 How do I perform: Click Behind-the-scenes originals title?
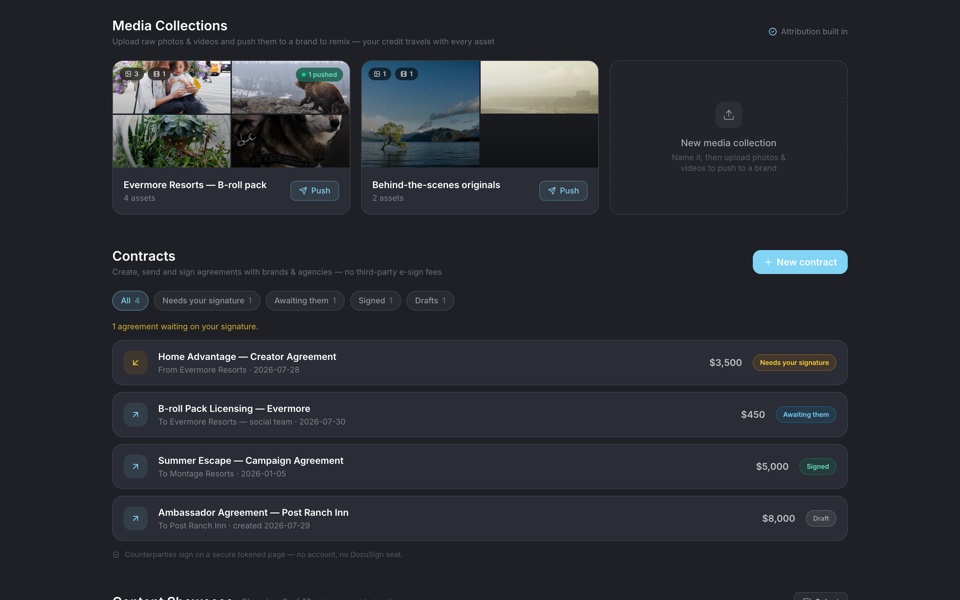[x=436, y=185]
